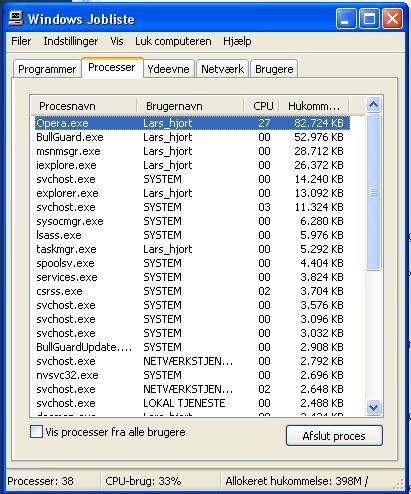Sort by Brugernavn column header
Image resolution: width=411 pixels, height=494 pixels.
tap(190, 106)
